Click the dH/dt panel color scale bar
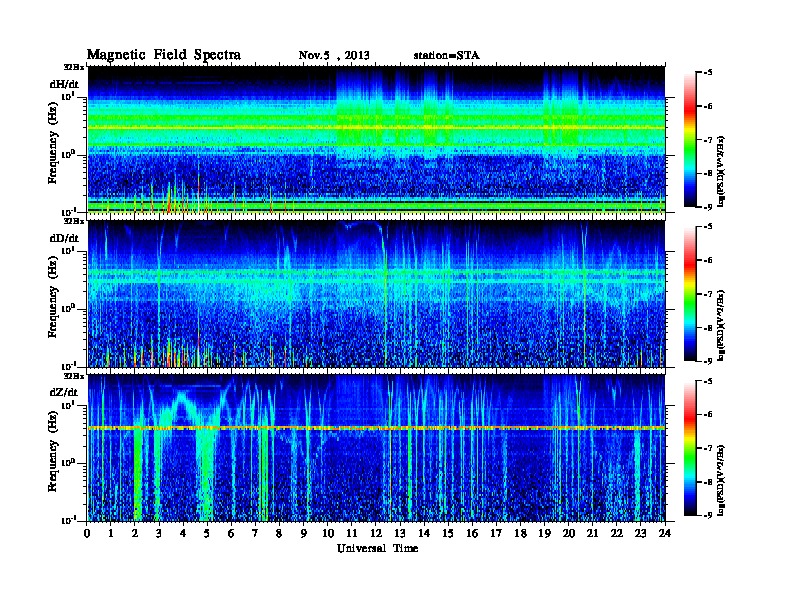Viewport: 792px width, 612px height. pyautogui.click(x=689, y=140)
